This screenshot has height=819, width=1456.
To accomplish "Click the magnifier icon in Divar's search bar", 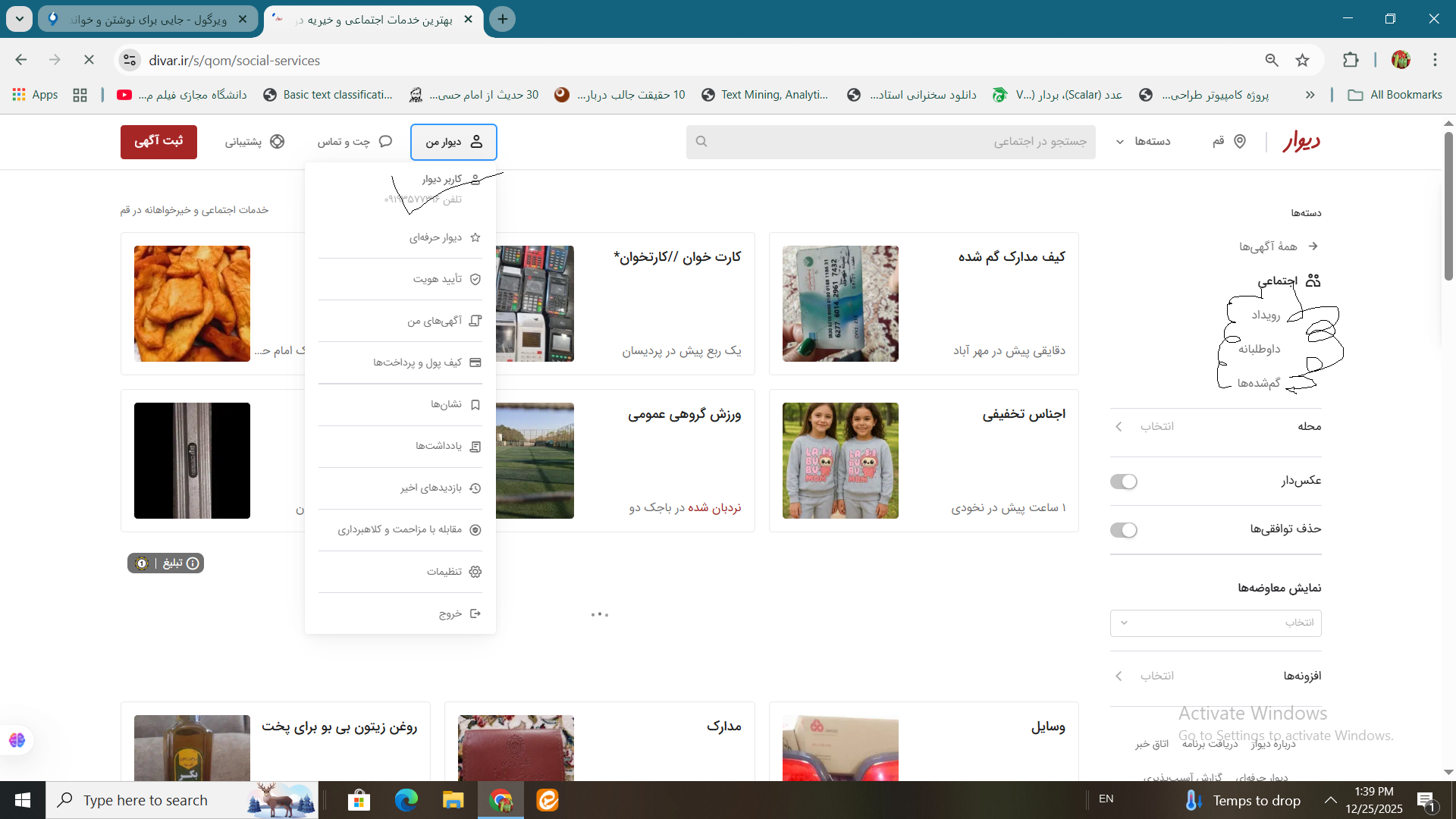I will pos(701,141).
